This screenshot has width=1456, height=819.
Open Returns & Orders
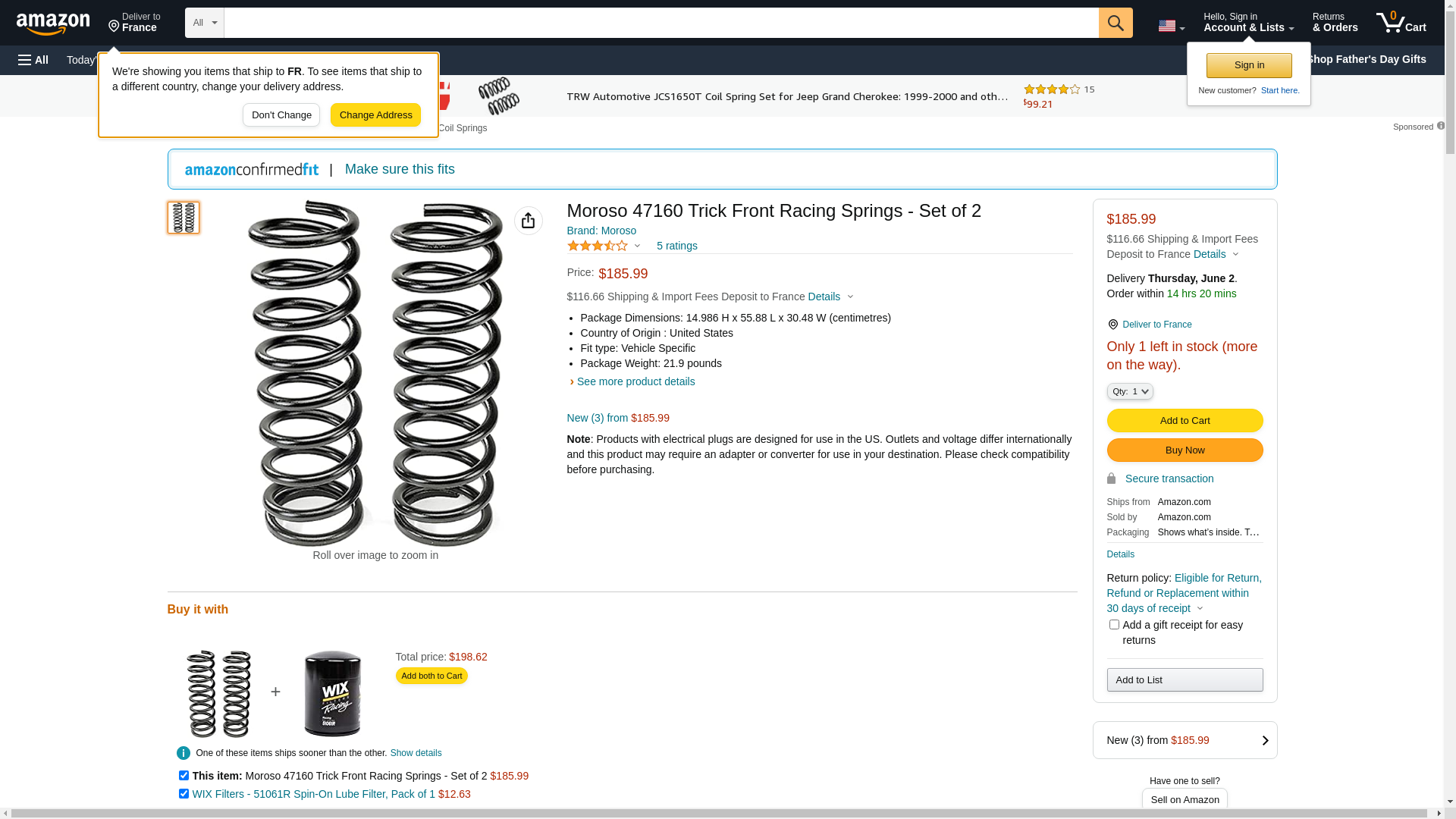point(1335,23)
